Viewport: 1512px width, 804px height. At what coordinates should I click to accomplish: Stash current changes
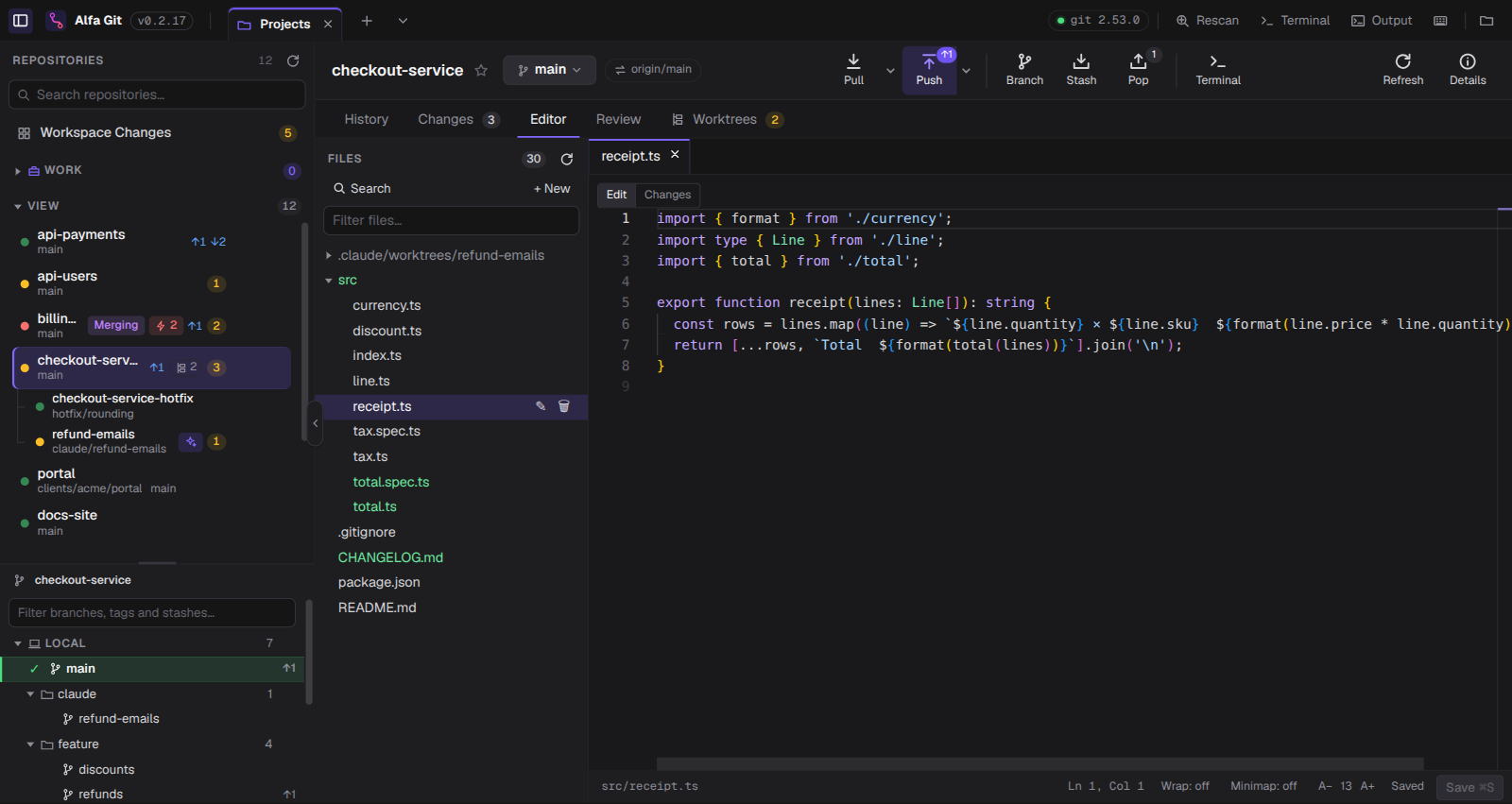click(x=1081, y=70)
